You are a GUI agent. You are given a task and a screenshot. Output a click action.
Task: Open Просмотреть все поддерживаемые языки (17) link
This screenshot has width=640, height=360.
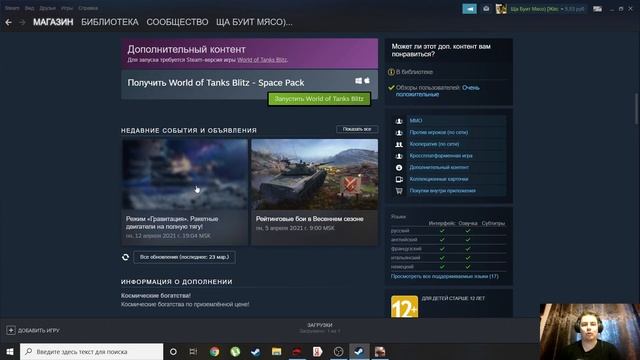444,276
